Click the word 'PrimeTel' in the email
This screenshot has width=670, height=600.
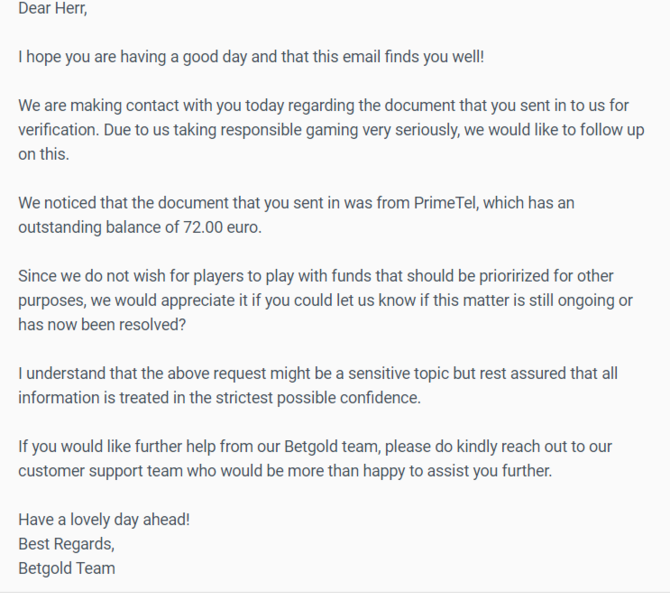(444, 203)
